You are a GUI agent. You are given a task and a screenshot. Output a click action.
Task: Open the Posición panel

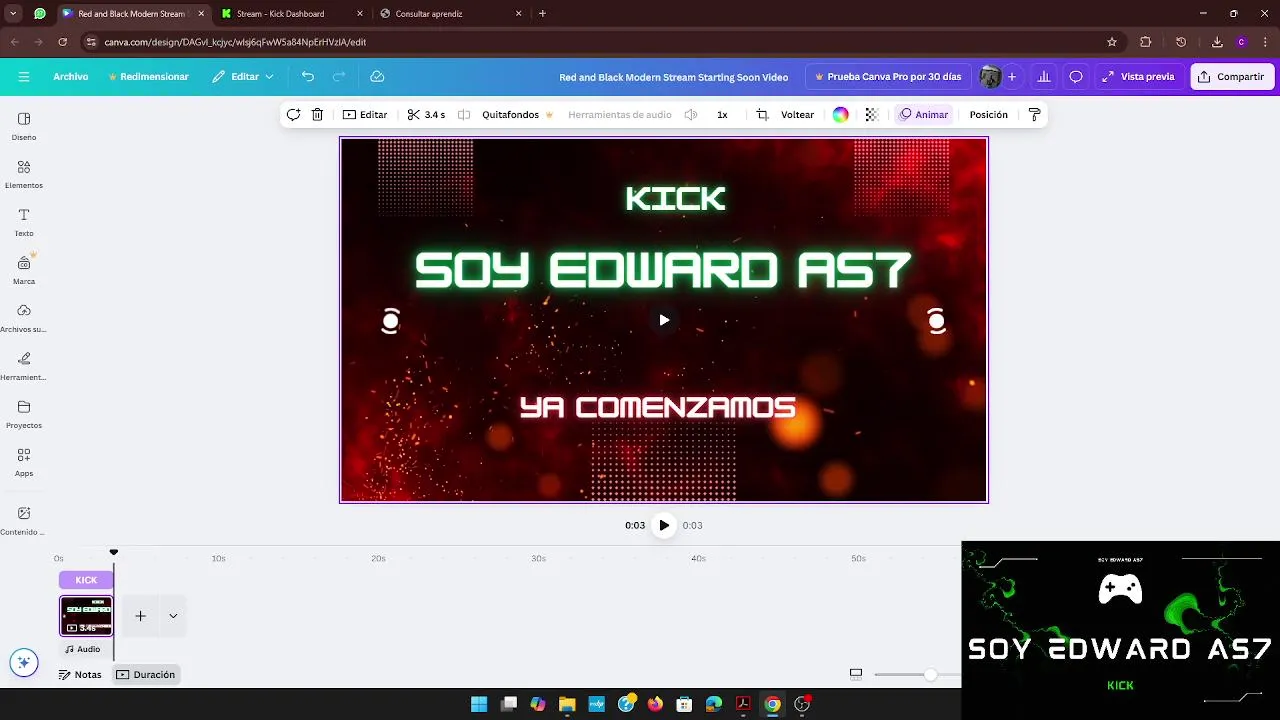[988, 115]
